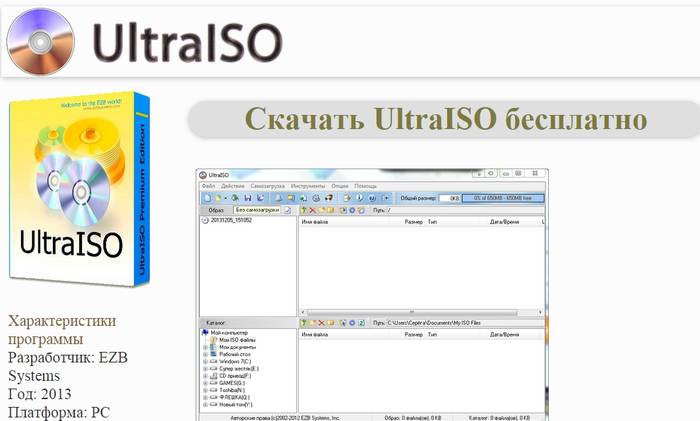Sort Каталог pane by Имя файла column
Image resolution: width=700 pixels, height=421 pixels.
pyautogui.click(x=315, y=334)
